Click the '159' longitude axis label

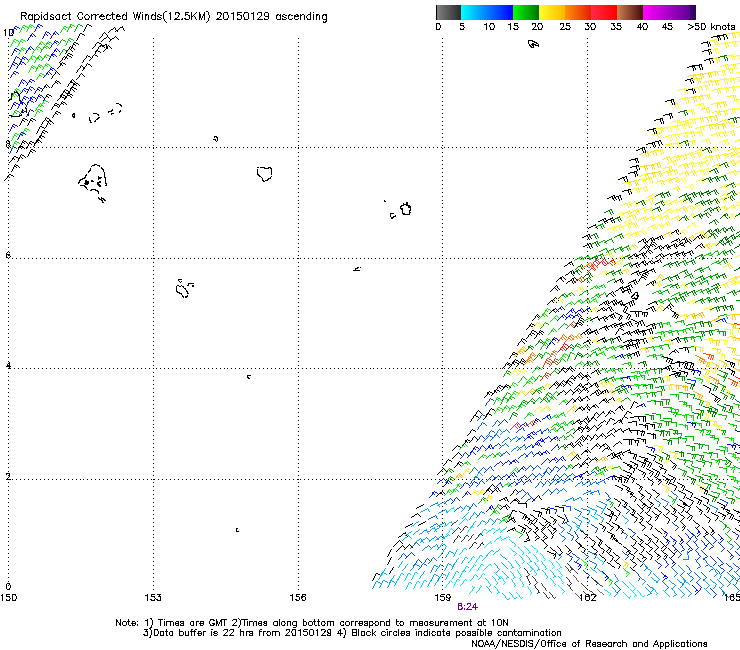[443, 598]
